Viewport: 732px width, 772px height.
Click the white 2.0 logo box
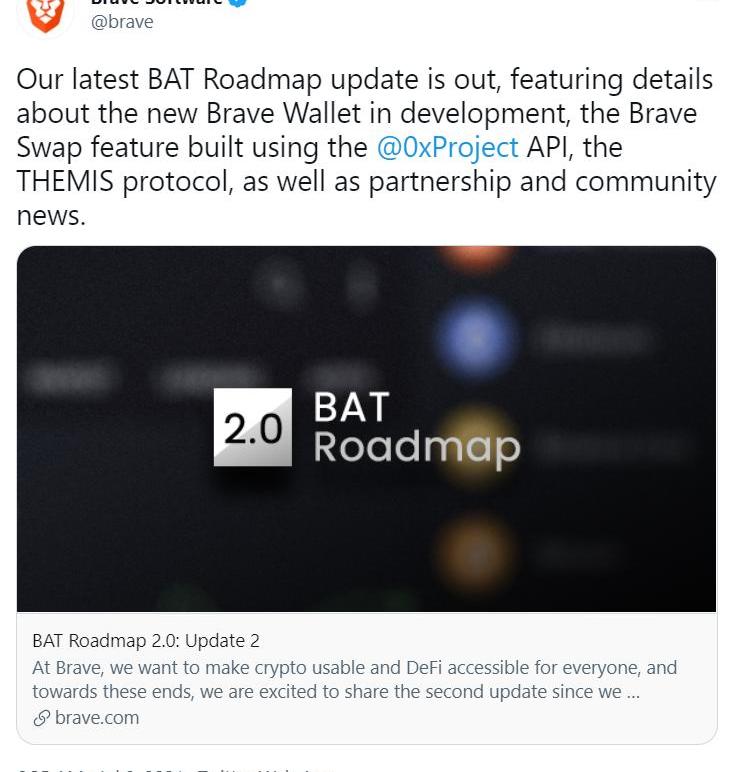(x=253, y=427)
